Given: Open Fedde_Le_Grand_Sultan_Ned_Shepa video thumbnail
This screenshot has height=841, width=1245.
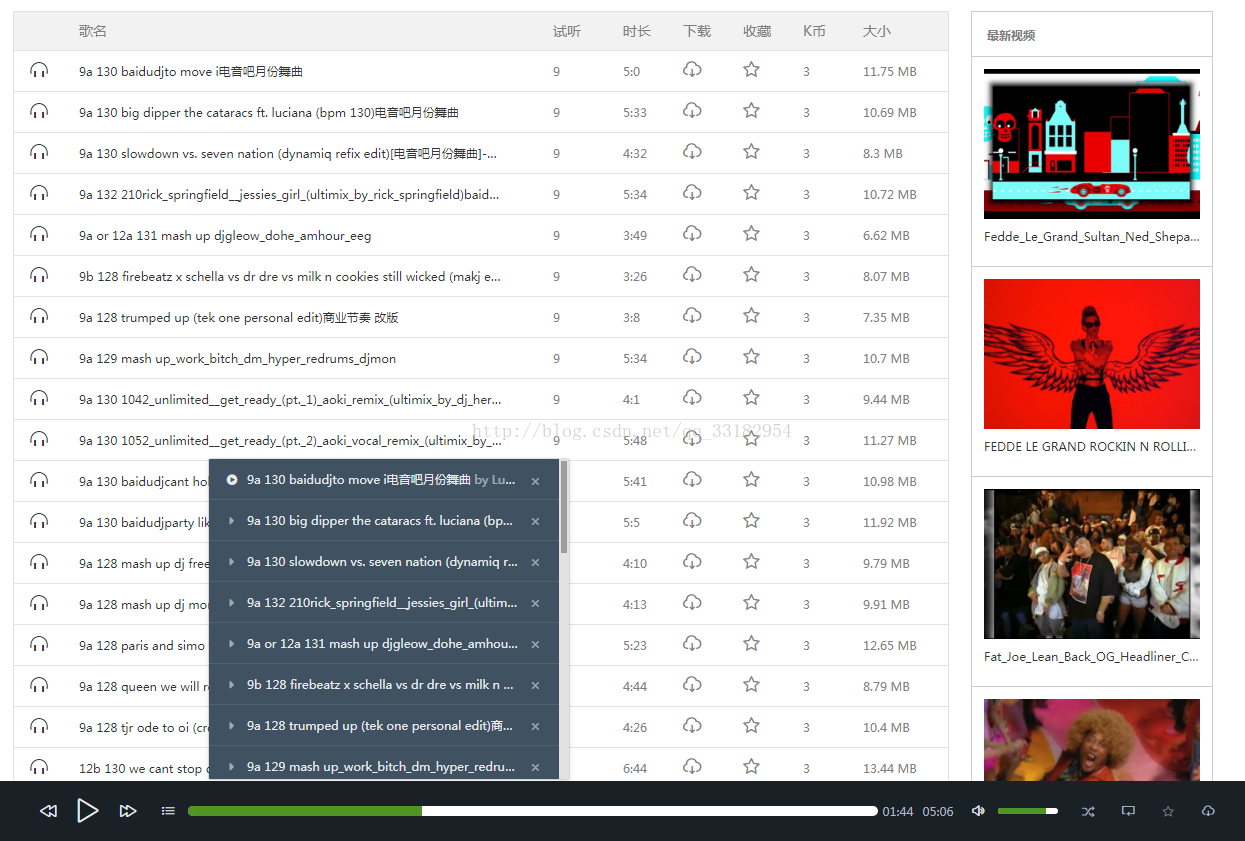Looking at the screenshot, I should coord(1092,144).
